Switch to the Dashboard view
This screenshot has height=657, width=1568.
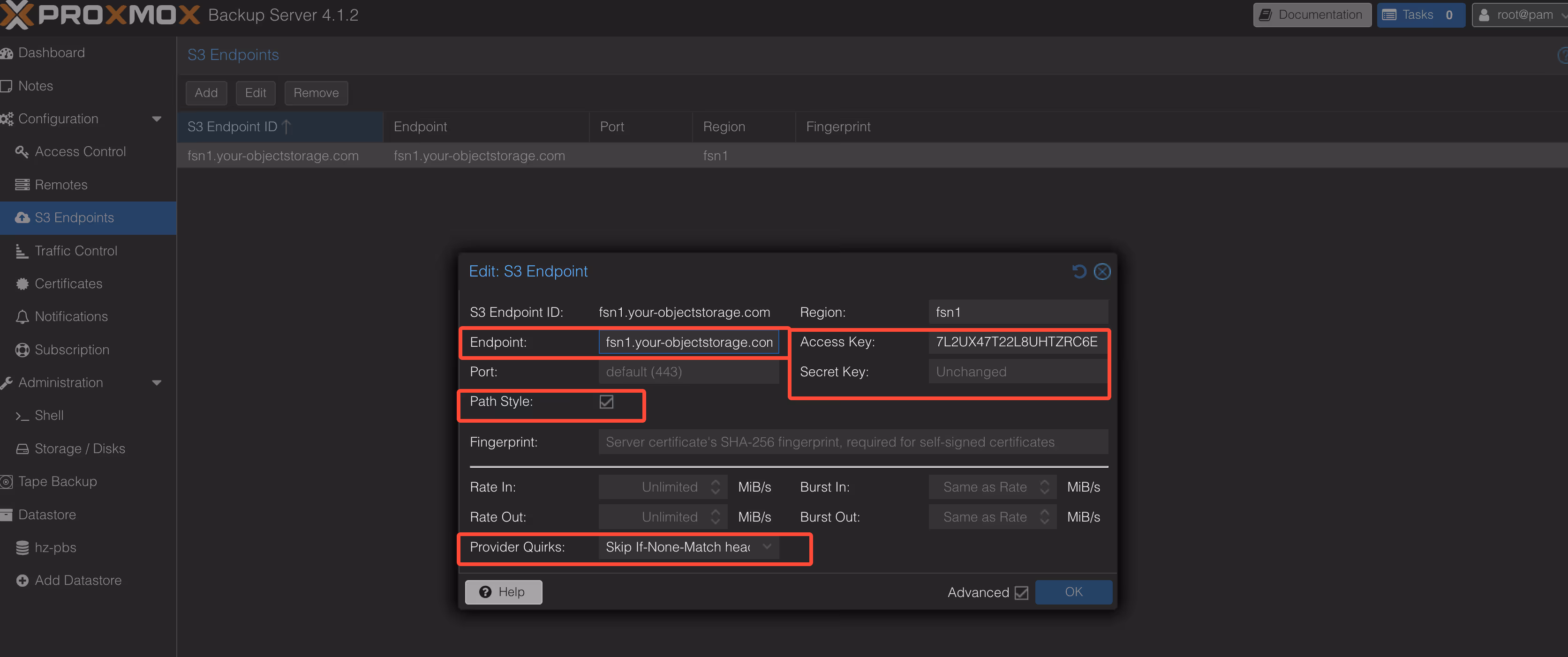[x=52, y=52]
